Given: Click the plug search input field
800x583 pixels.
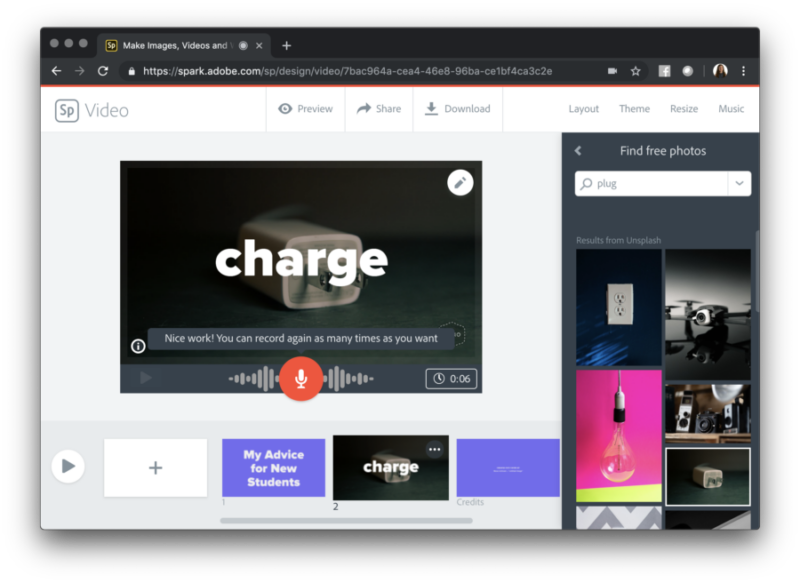Looking at the screenshot, I should click(655, 183).
